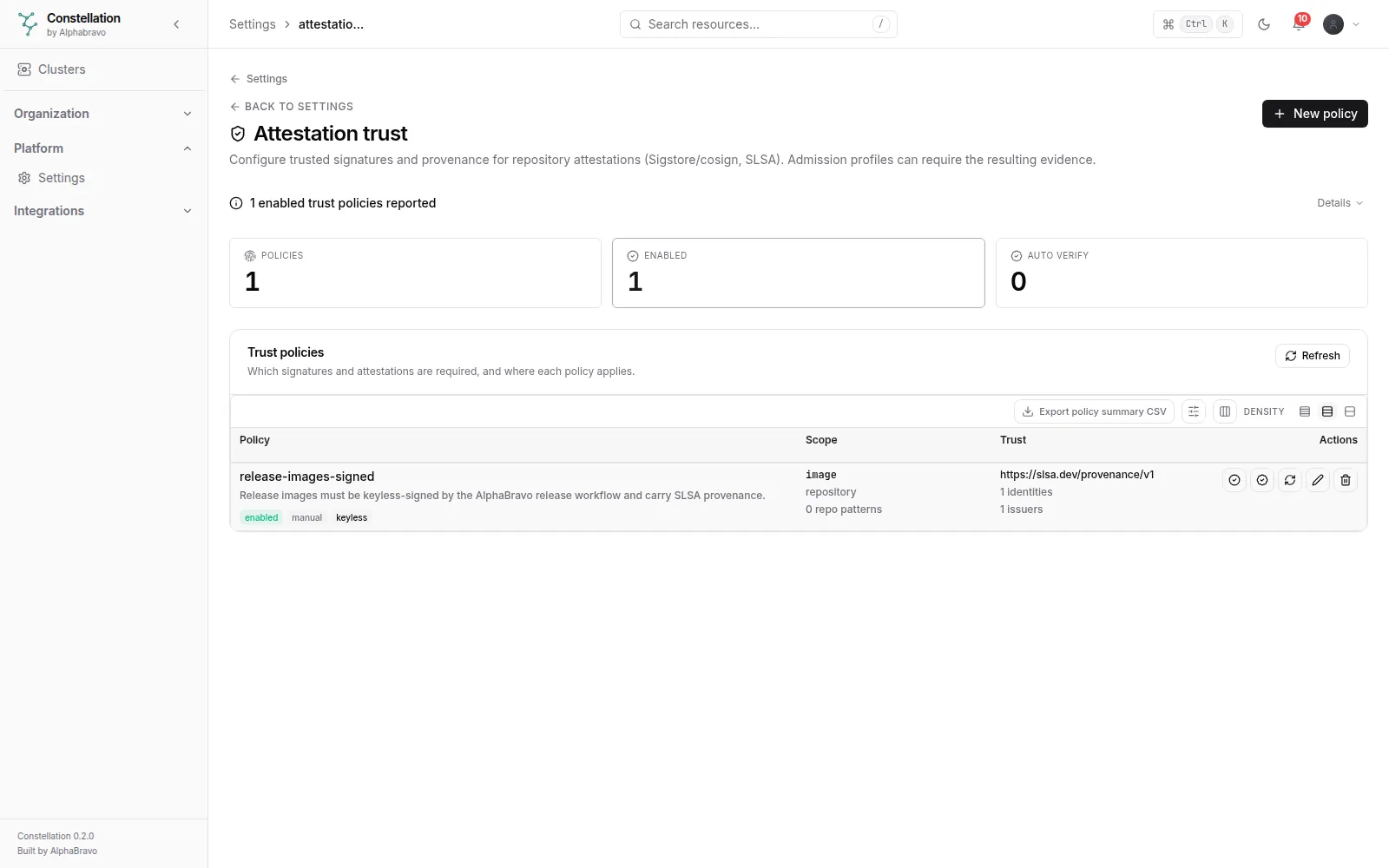Click the Scope column header
The height and width of the screenshot is (868, 1389).
point(821,440)
